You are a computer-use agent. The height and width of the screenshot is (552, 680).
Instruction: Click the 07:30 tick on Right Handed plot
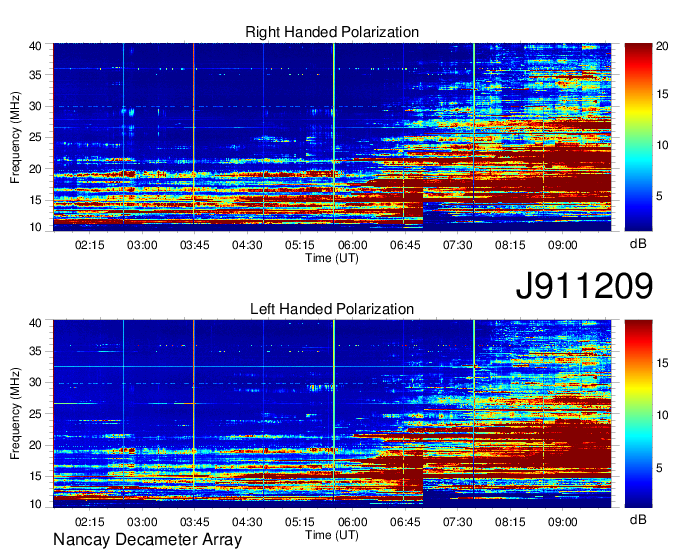click(x=458, y=245)
